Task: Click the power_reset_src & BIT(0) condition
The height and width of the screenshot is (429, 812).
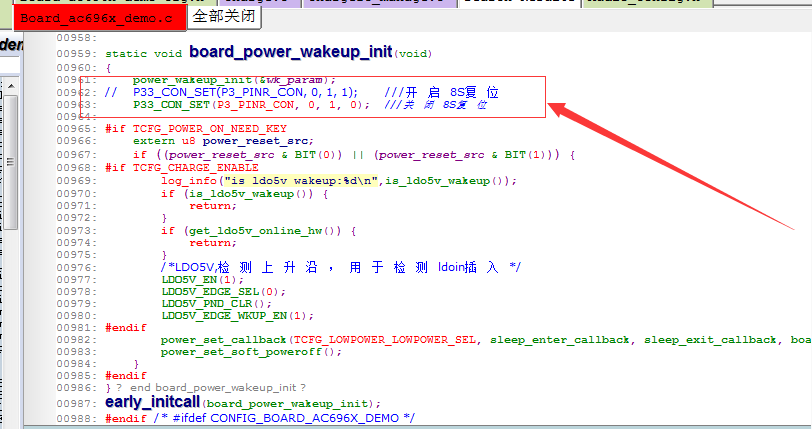Action: (252, 154)
